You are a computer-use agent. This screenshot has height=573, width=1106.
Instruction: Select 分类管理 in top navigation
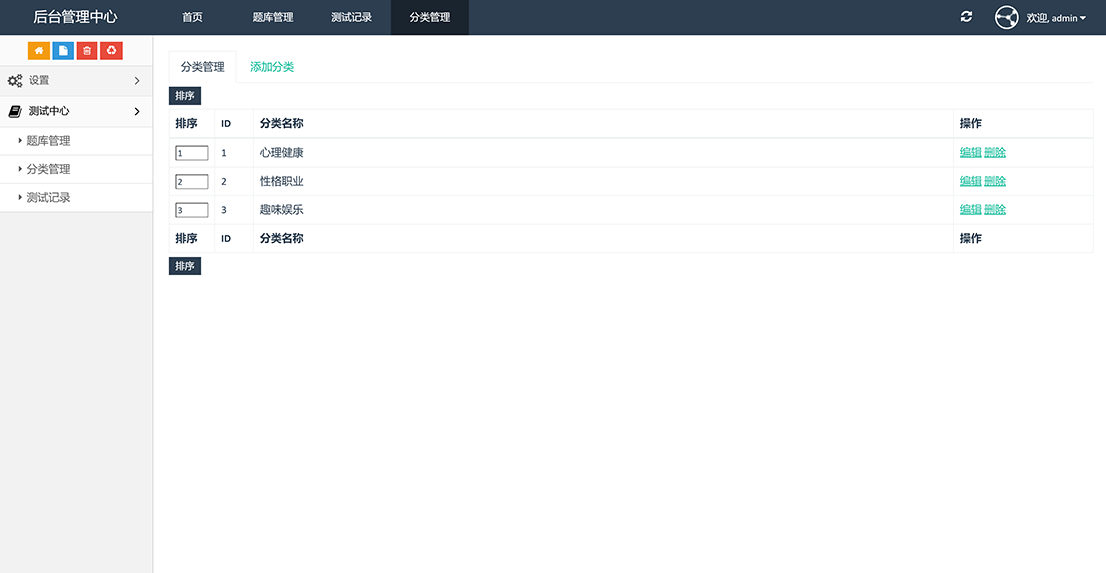430,18
